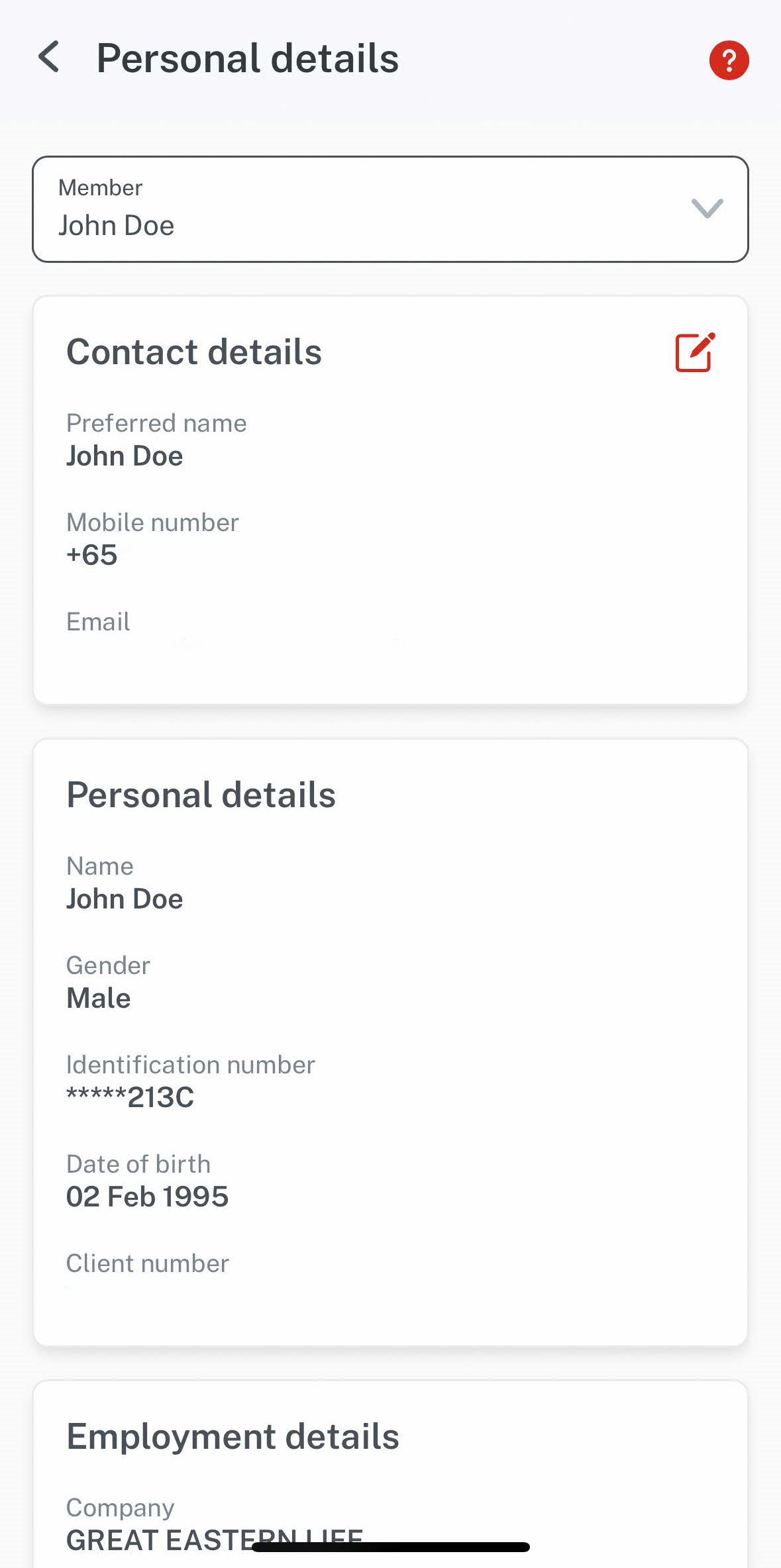Tap the date of birth 02 Feb 1995
The image size is (781, 1568).
(x=147, y=1197)
